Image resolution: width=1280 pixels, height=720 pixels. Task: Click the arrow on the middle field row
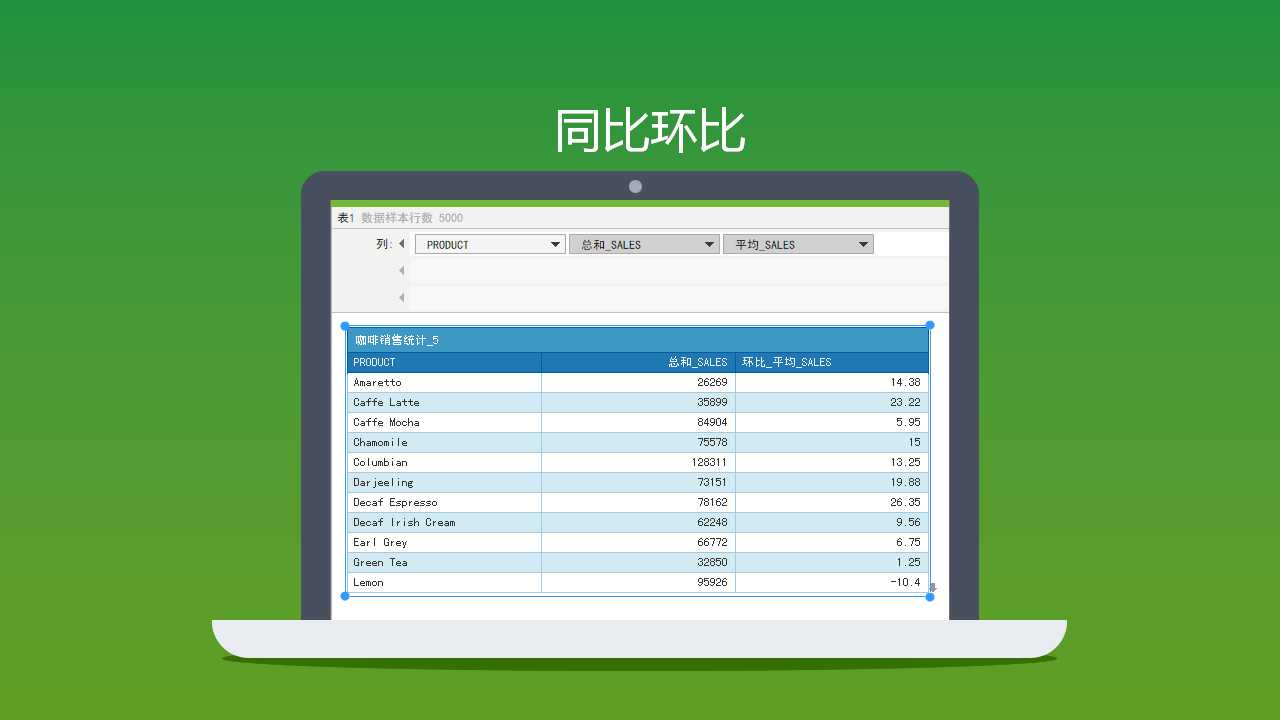pyautogui.click(x=402, y=271)
